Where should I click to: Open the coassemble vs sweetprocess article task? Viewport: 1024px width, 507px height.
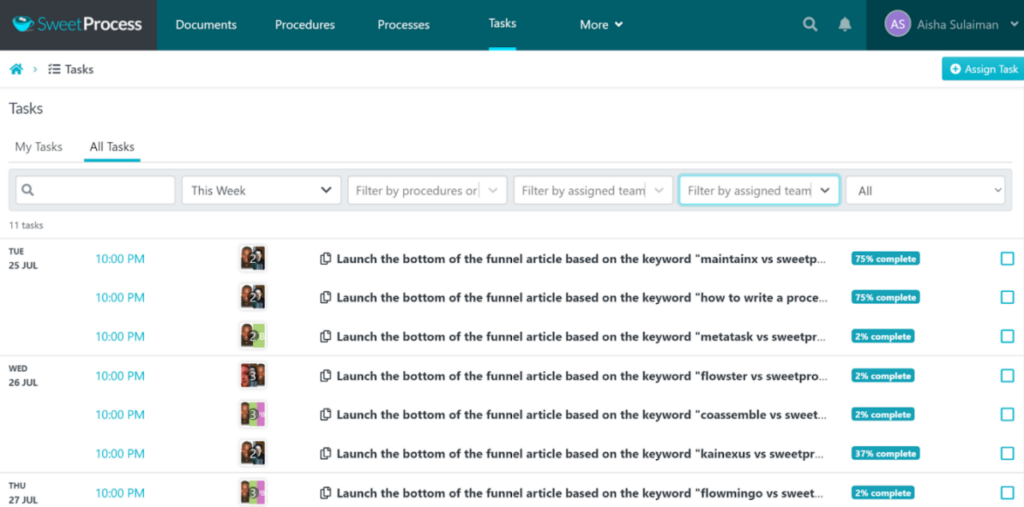(582, 414)
